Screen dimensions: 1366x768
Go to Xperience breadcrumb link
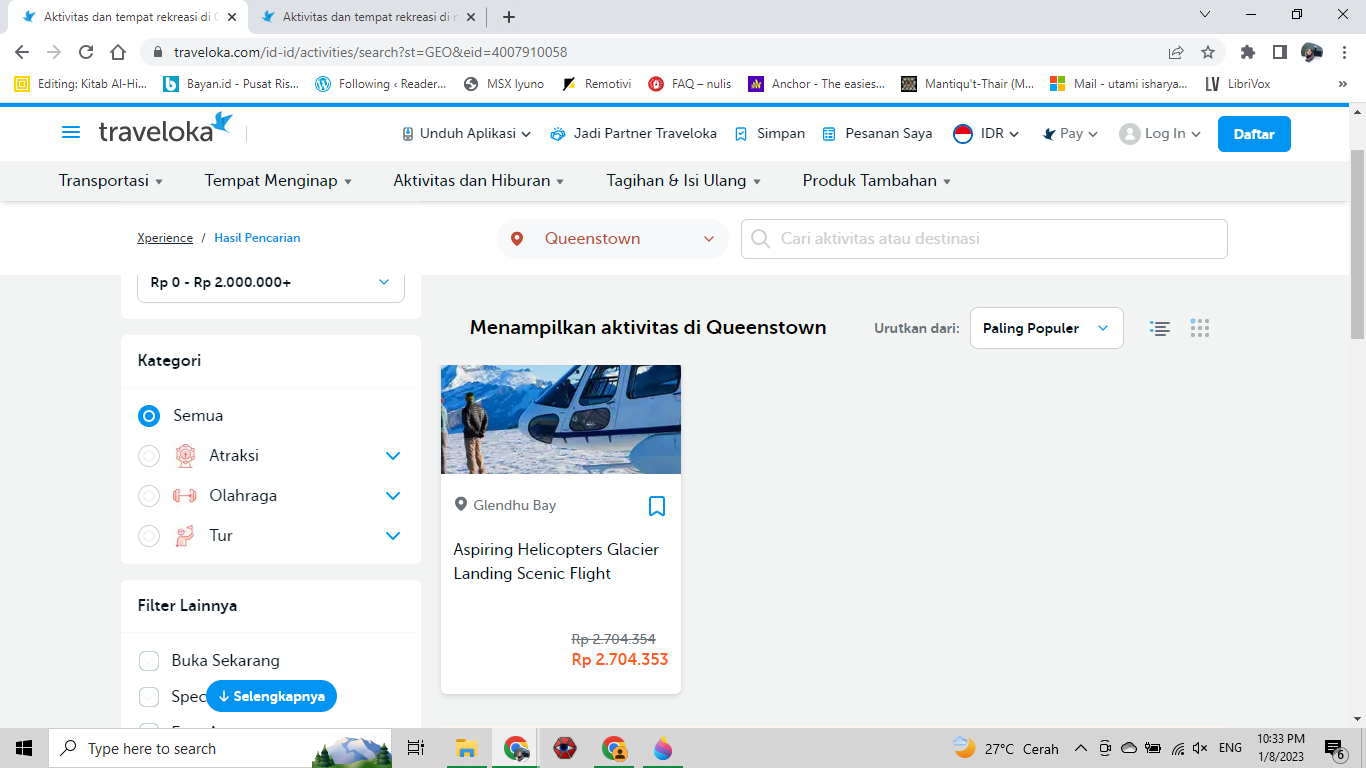click(x=165, y=238)
